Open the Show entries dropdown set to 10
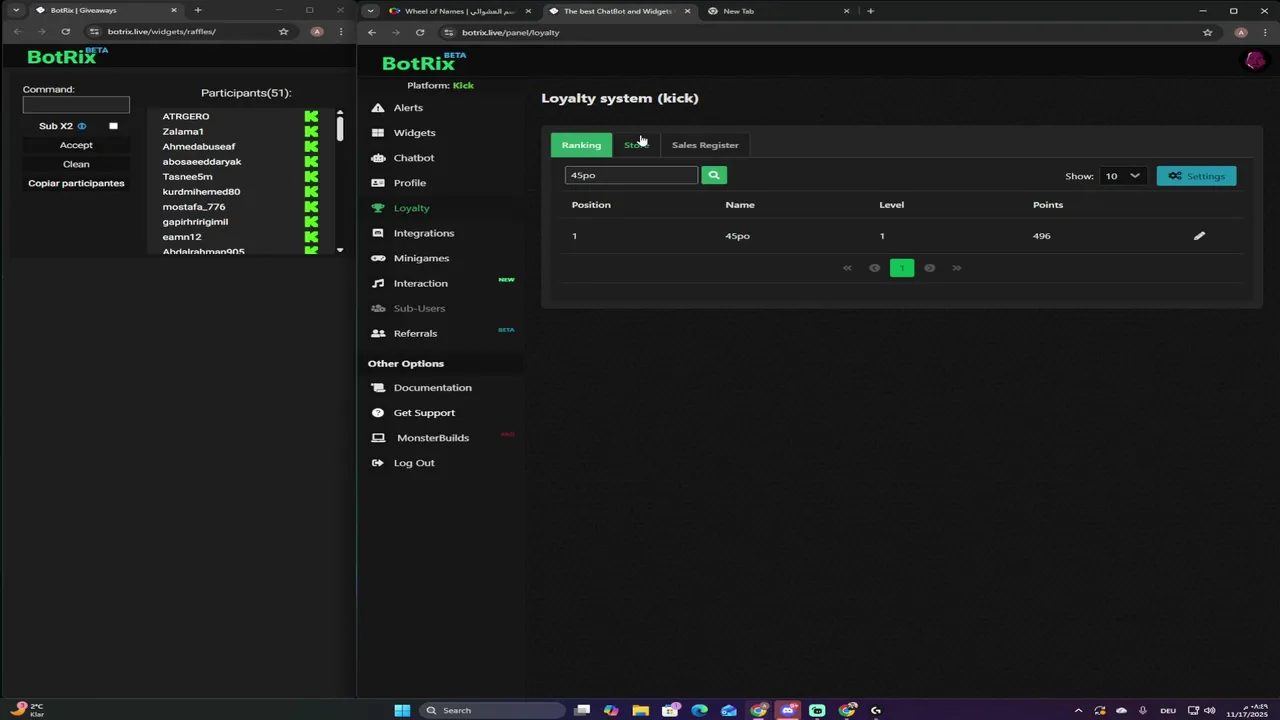 [x=1121, y=176]
